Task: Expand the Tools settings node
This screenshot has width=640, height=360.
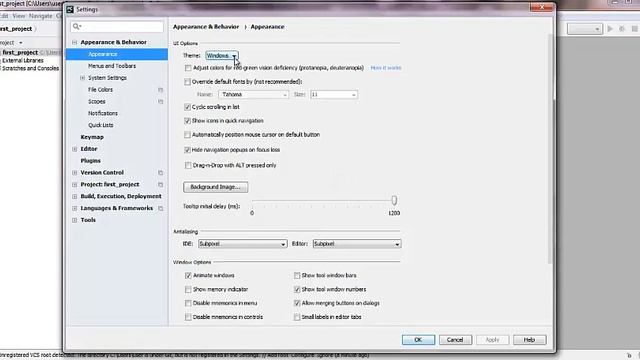Action: pos(74,220)
